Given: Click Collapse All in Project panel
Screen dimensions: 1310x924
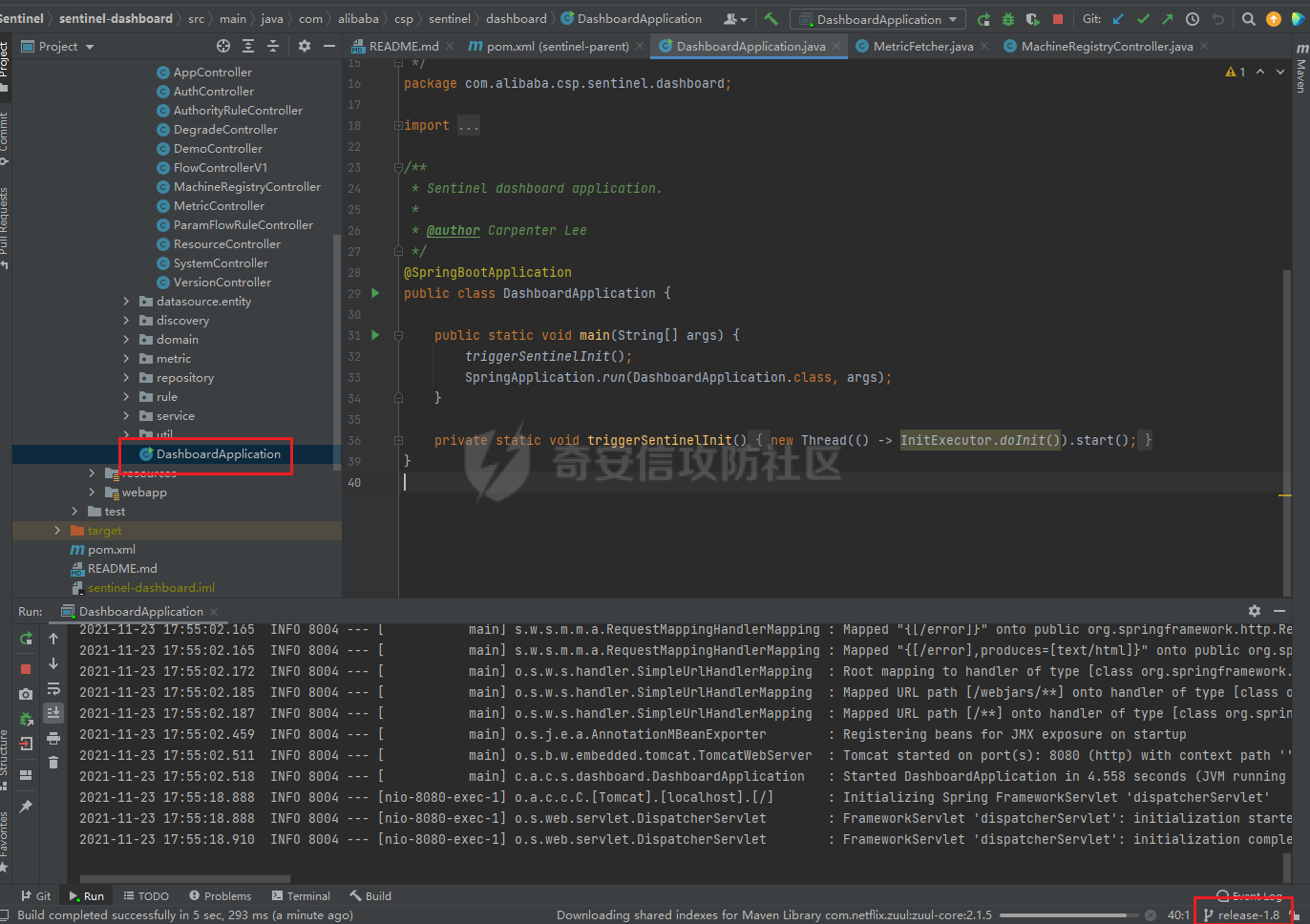Looking at the screenshot, I should point(273,46).
